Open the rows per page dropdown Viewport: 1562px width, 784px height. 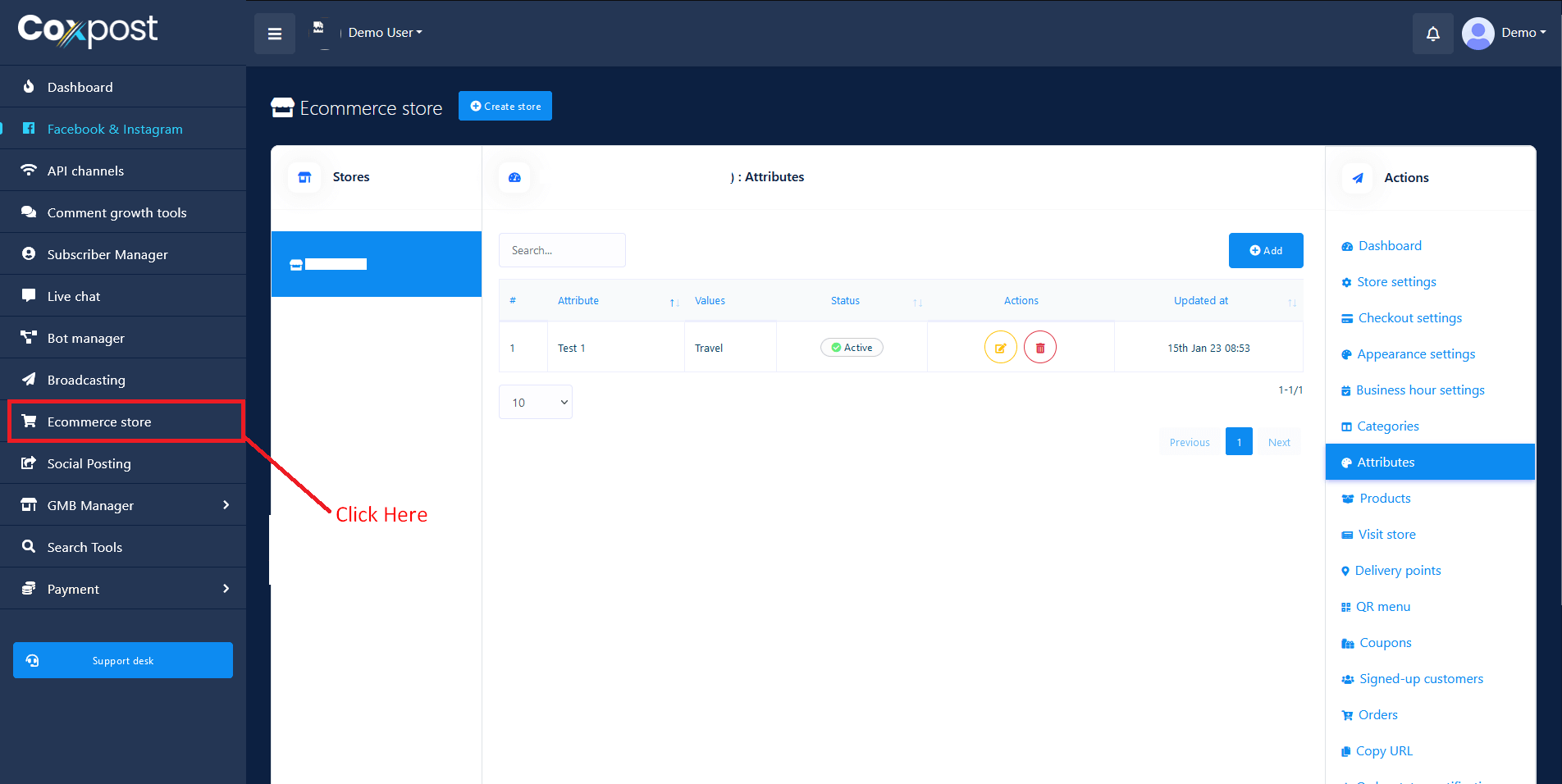(x=536, y=402)
